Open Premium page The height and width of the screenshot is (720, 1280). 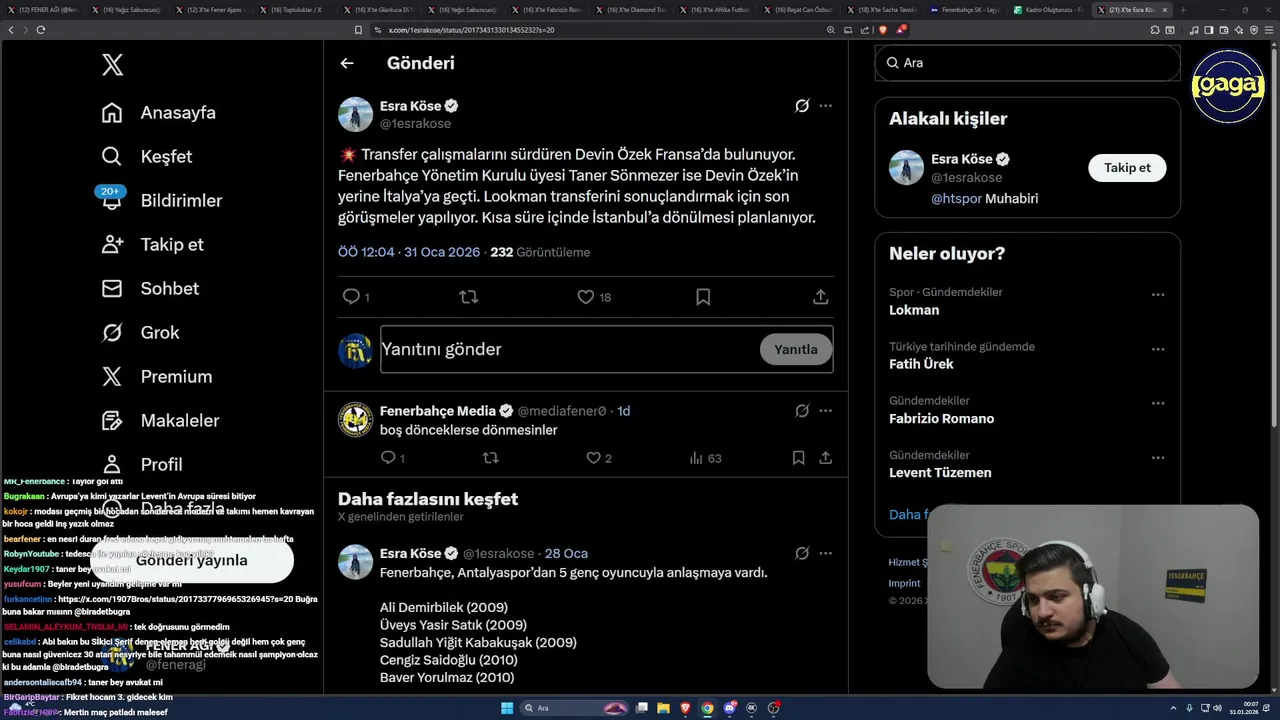(157, 376)
